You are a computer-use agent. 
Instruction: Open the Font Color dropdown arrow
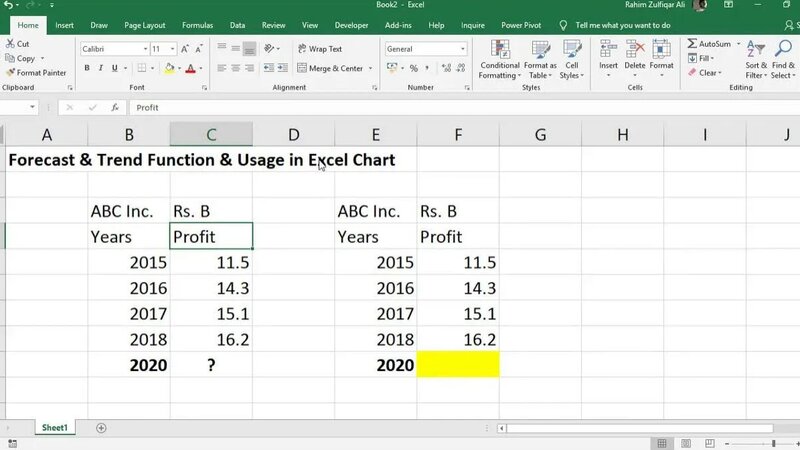201,68
